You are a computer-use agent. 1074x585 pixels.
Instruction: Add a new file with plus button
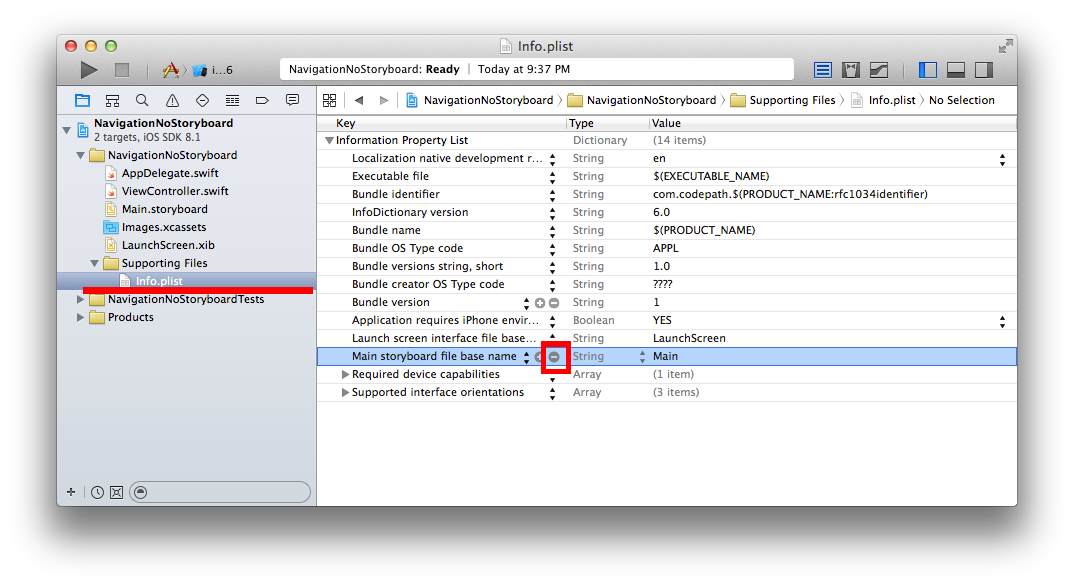[71, 492]
